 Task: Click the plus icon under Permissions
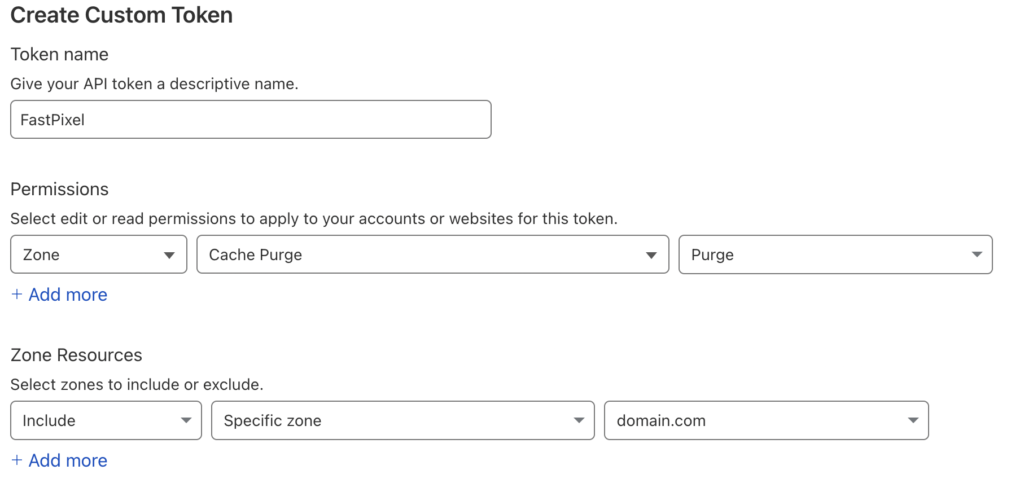(17, 295)
